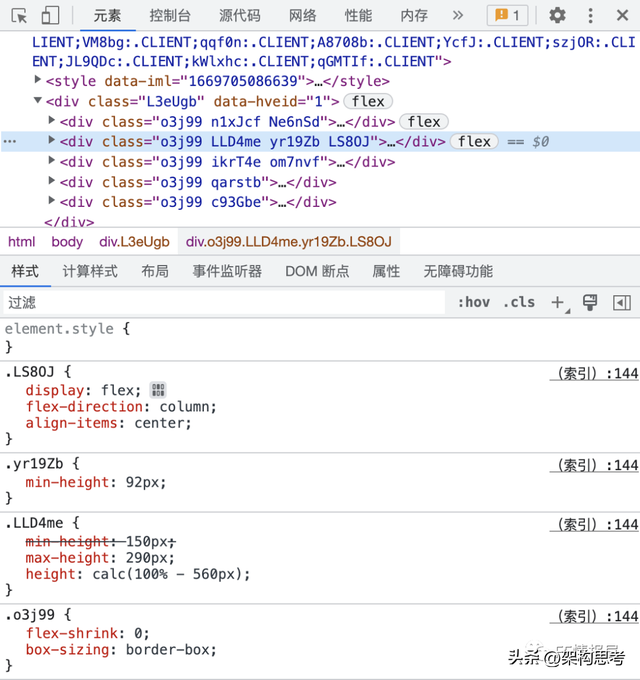Open the (索引):144 source link for .yr19Zb
Screen dimensions: 640x680
pyautogui.click(x=594, y=465)
